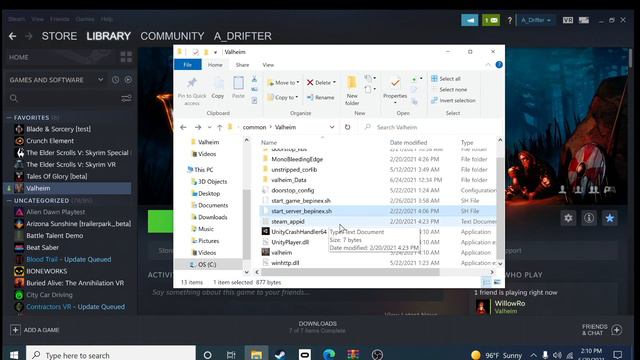Click Invert selection button
Screen dimensions: 640x360
(x=453, y=100)
